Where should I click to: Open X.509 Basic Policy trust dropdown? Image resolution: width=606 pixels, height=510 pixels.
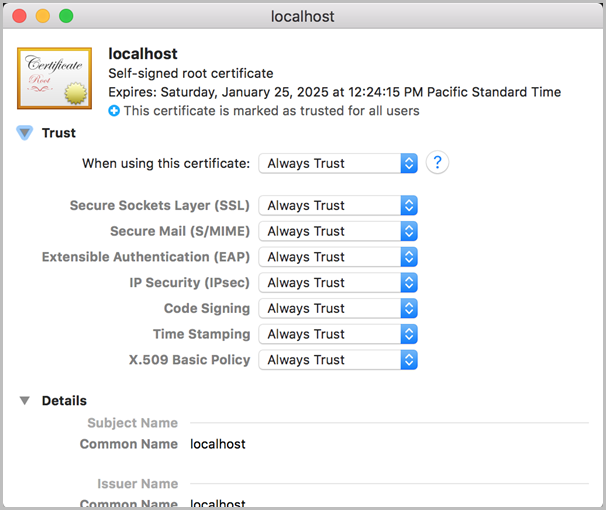tap(337, 360)
